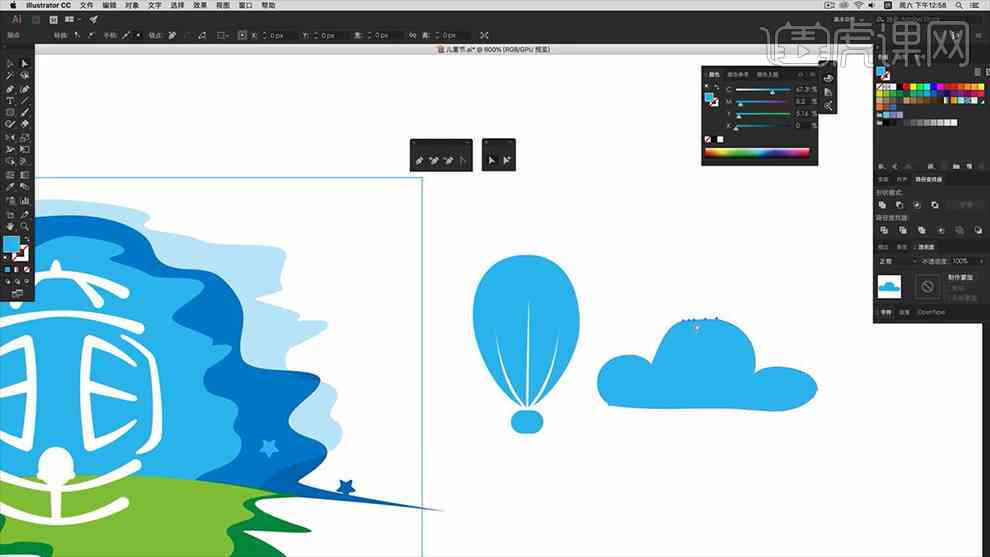This screenshot has height=557, width=990.
Task: Click the Minus Back icon in Pathfinder
Action: pos(978,231)
